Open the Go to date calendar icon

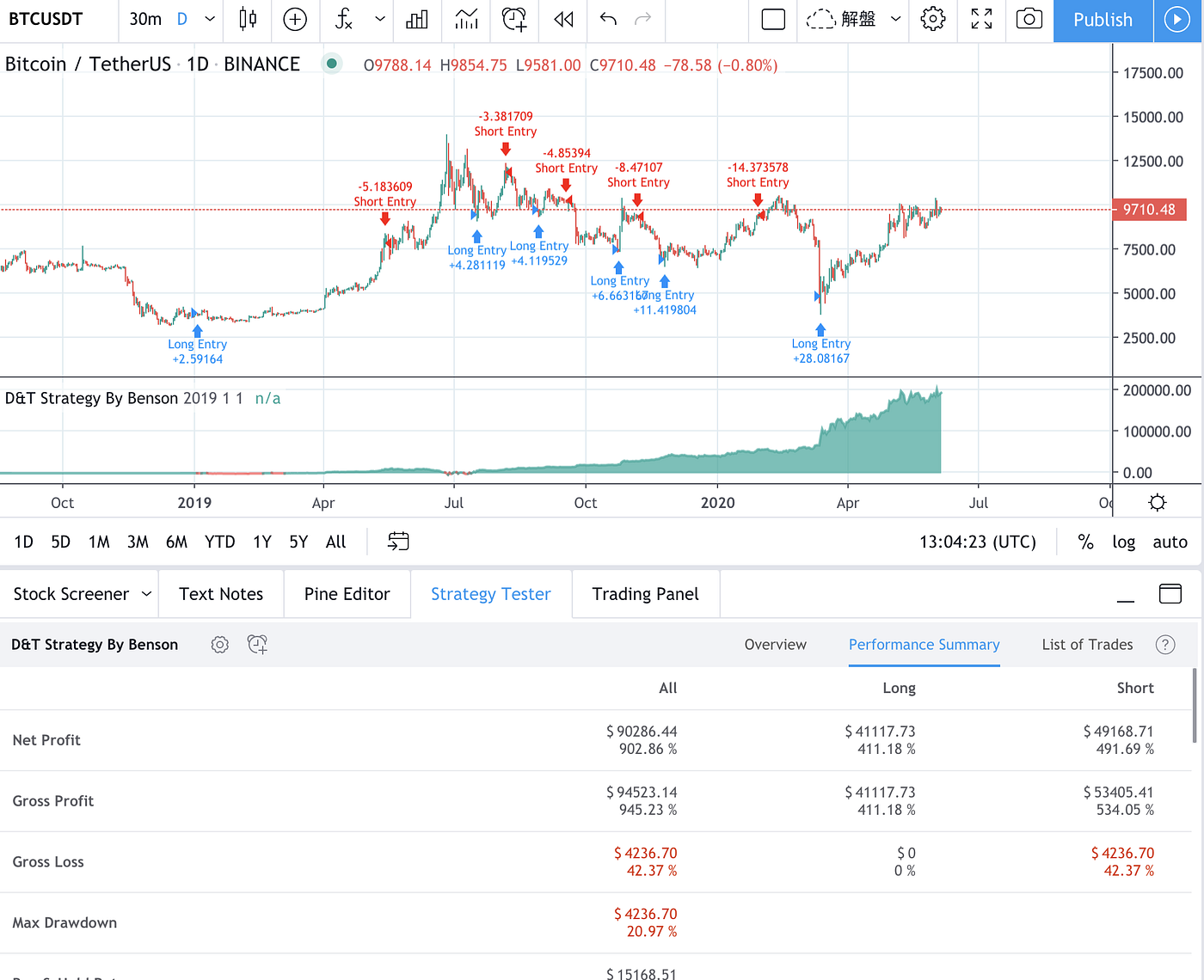point(398,542)
